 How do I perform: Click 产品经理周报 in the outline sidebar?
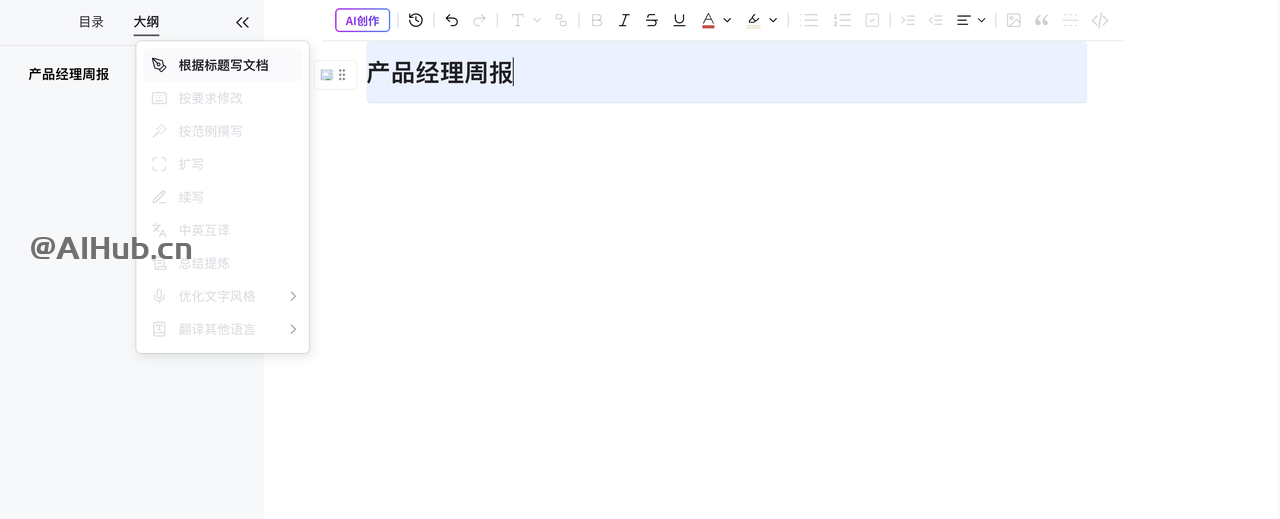tap(69, 74)
